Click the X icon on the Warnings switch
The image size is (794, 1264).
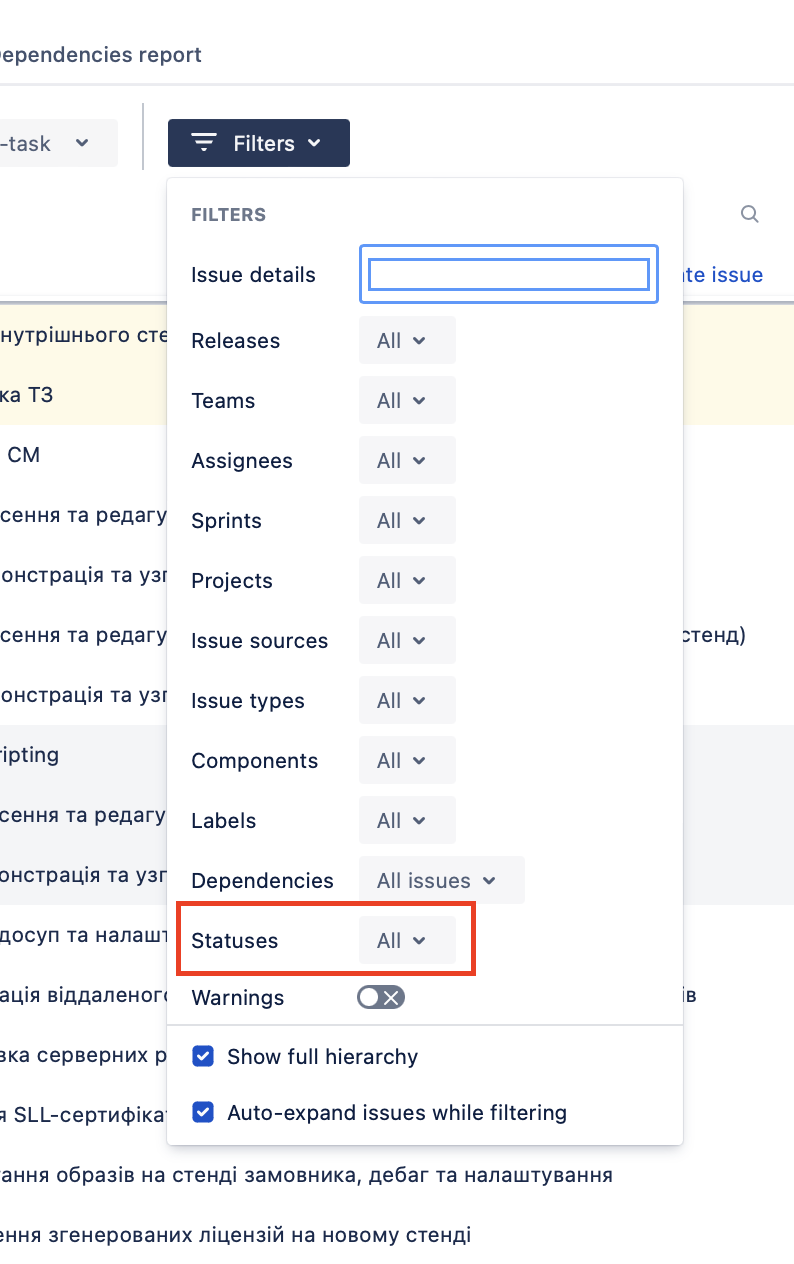point(392,997)
